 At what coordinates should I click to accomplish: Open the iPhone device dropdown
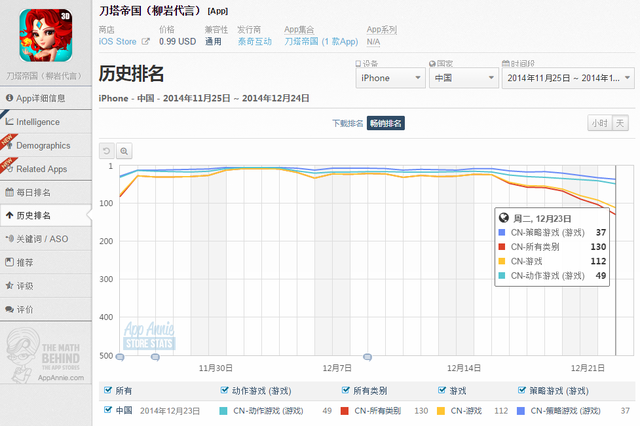[391, 78]
